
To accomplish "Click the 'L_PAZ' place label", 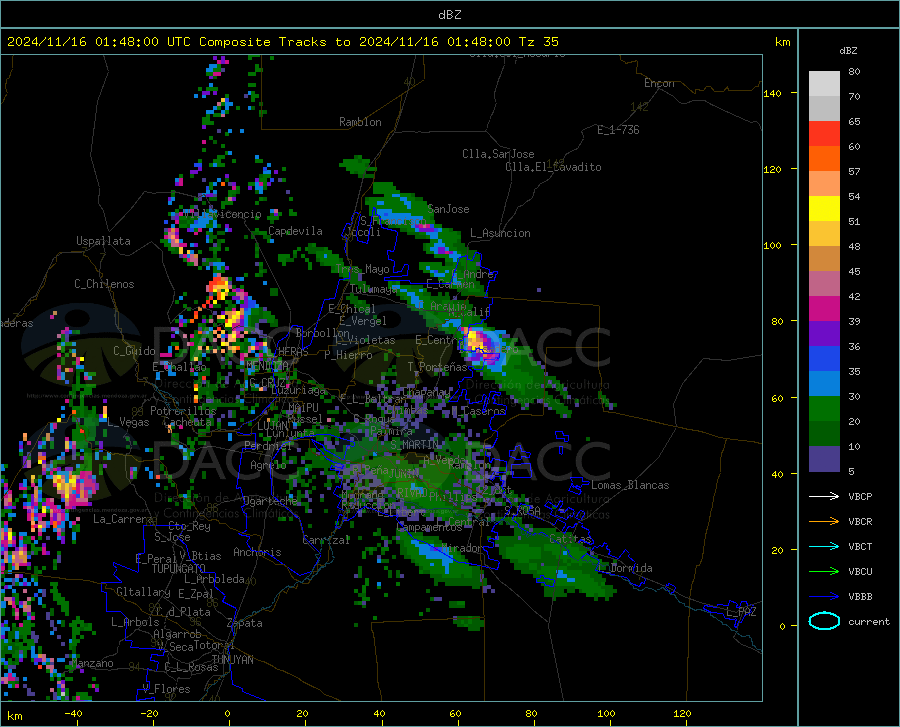I will 741,612.
